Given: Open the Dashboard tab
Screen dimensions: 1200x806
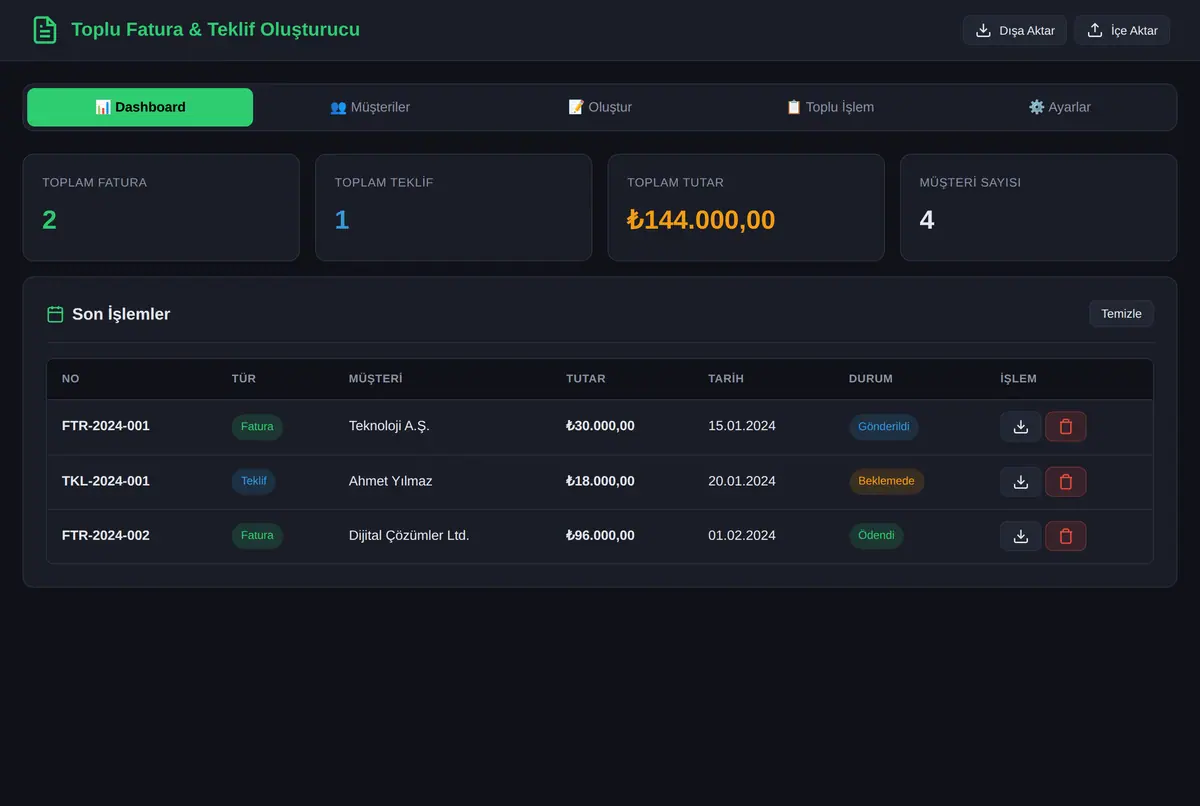Looking at the screenshot, I should (140, 107).
